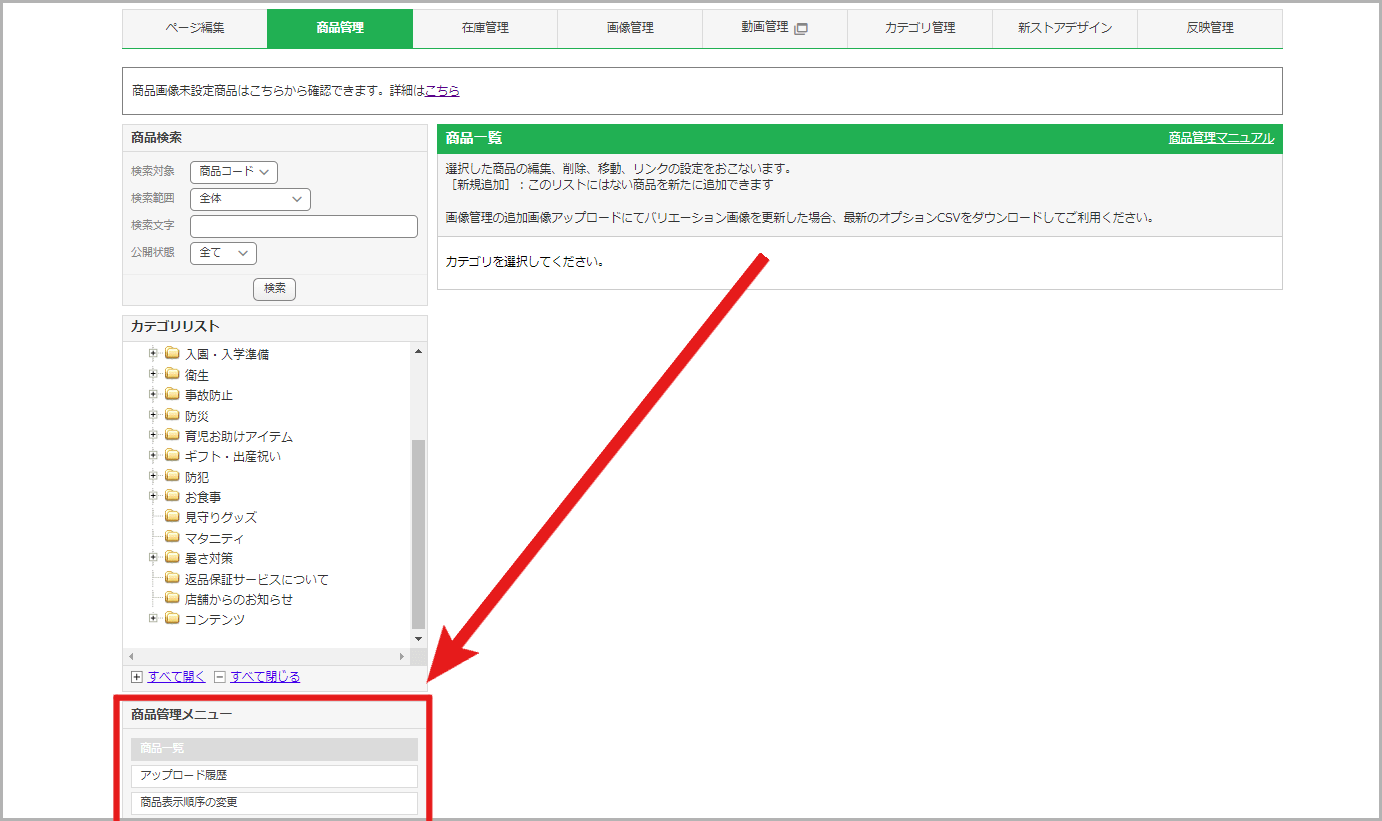Click the 事故防止 folder icon
The height and width of the screenshot is (821, 1382).
pyautogui.click(x=172, y=395)
